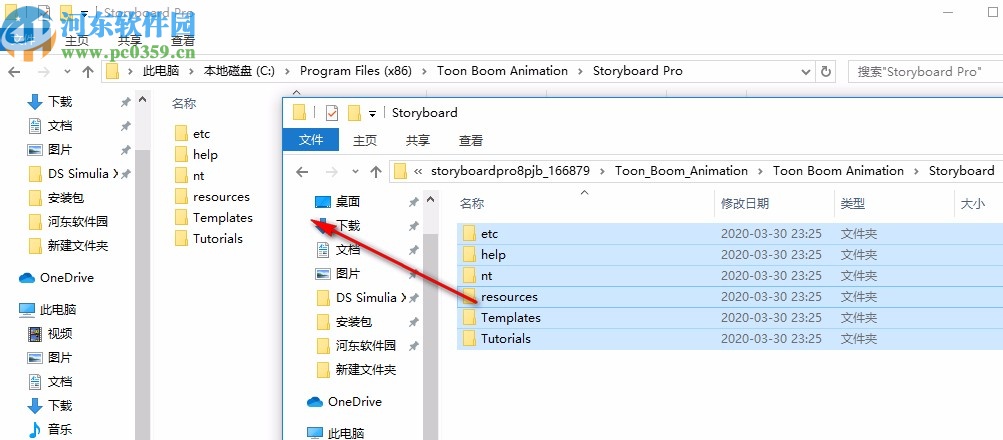Open 图片 in Storyboard window sidebar

347,274
